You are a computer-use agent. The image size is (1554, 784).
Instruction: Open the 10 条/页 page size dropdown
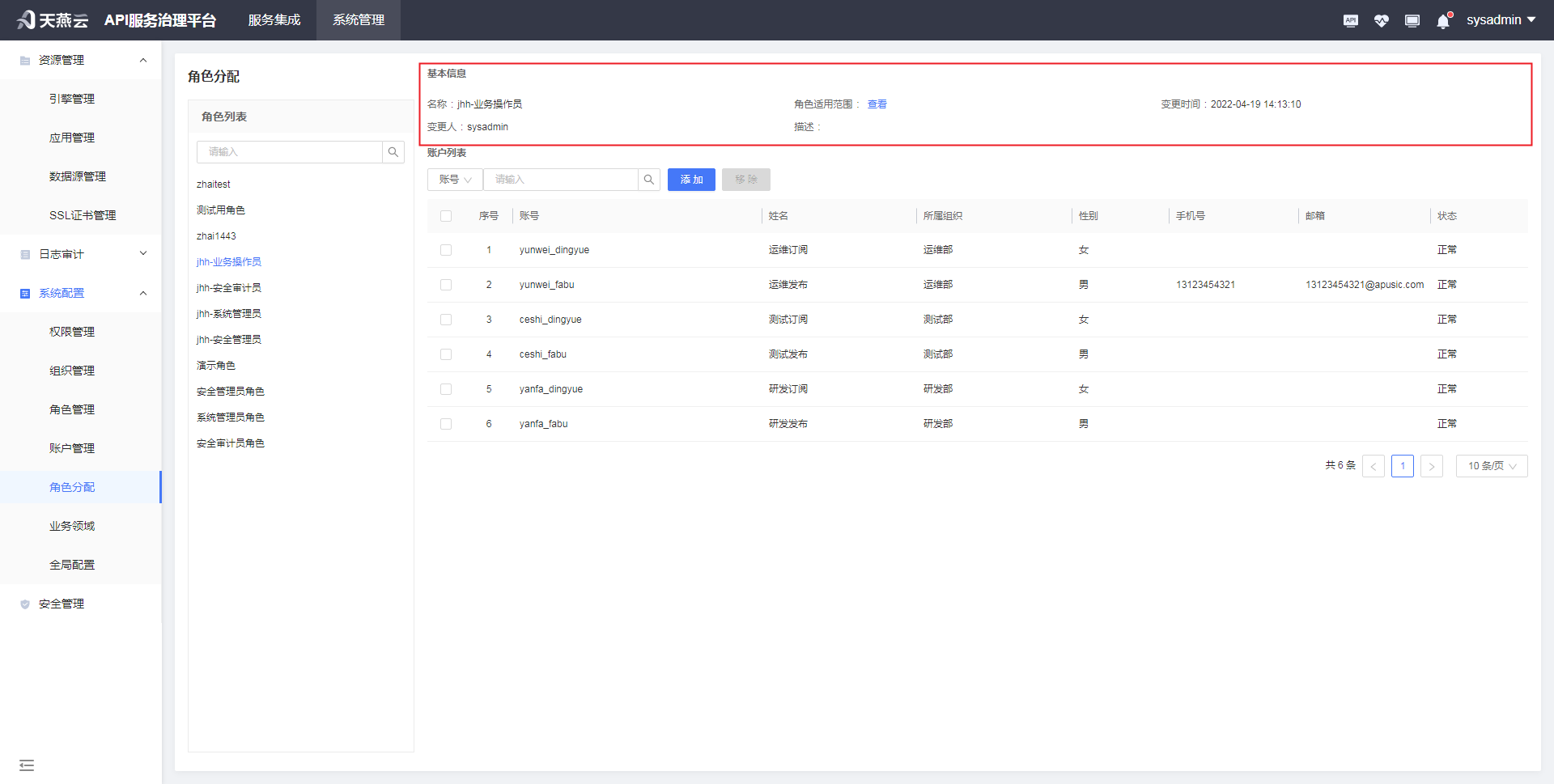1491,465
